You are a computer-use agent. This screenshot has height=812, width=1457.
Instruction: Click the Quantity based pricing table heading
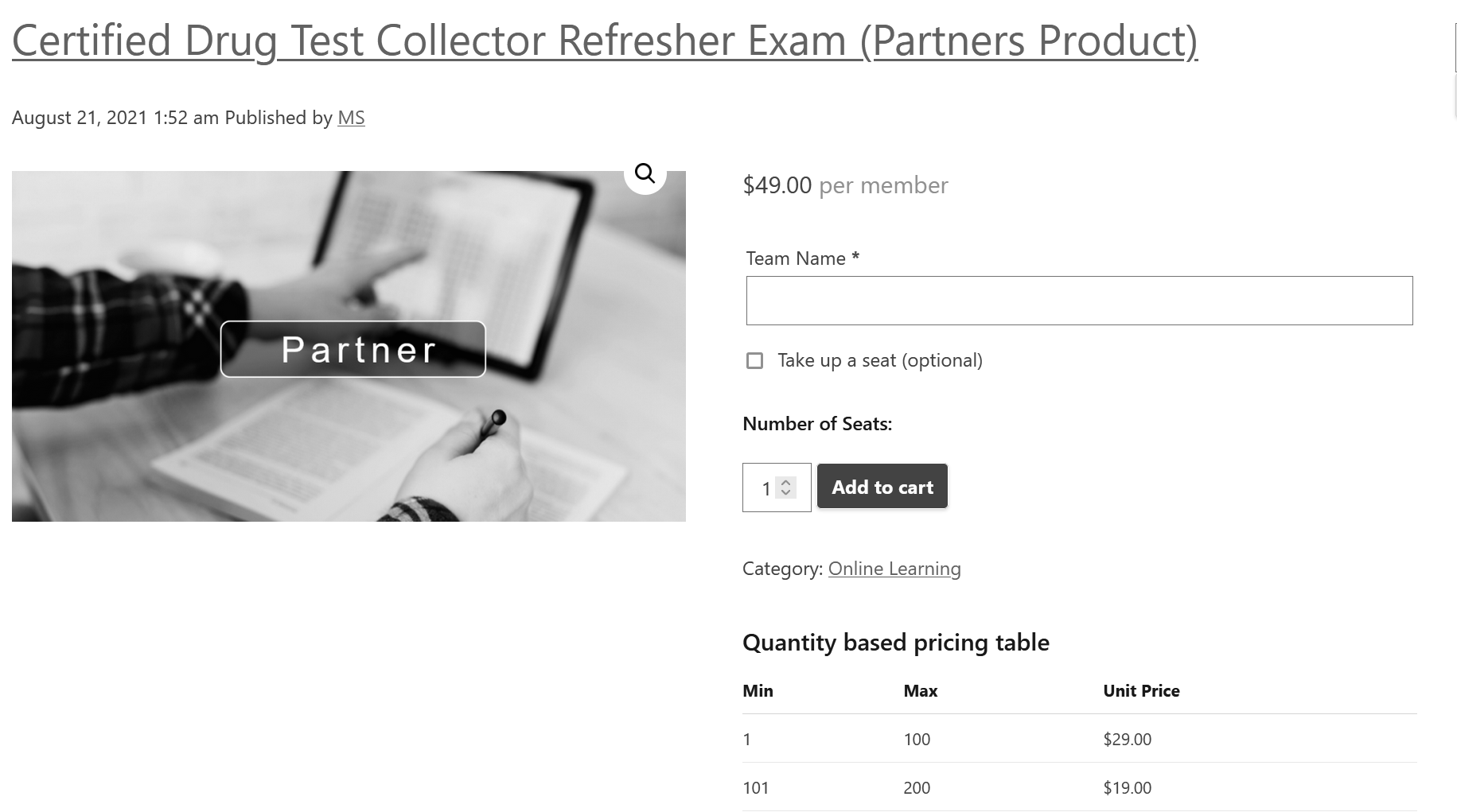pyautogui.click(x=895, y=642)
